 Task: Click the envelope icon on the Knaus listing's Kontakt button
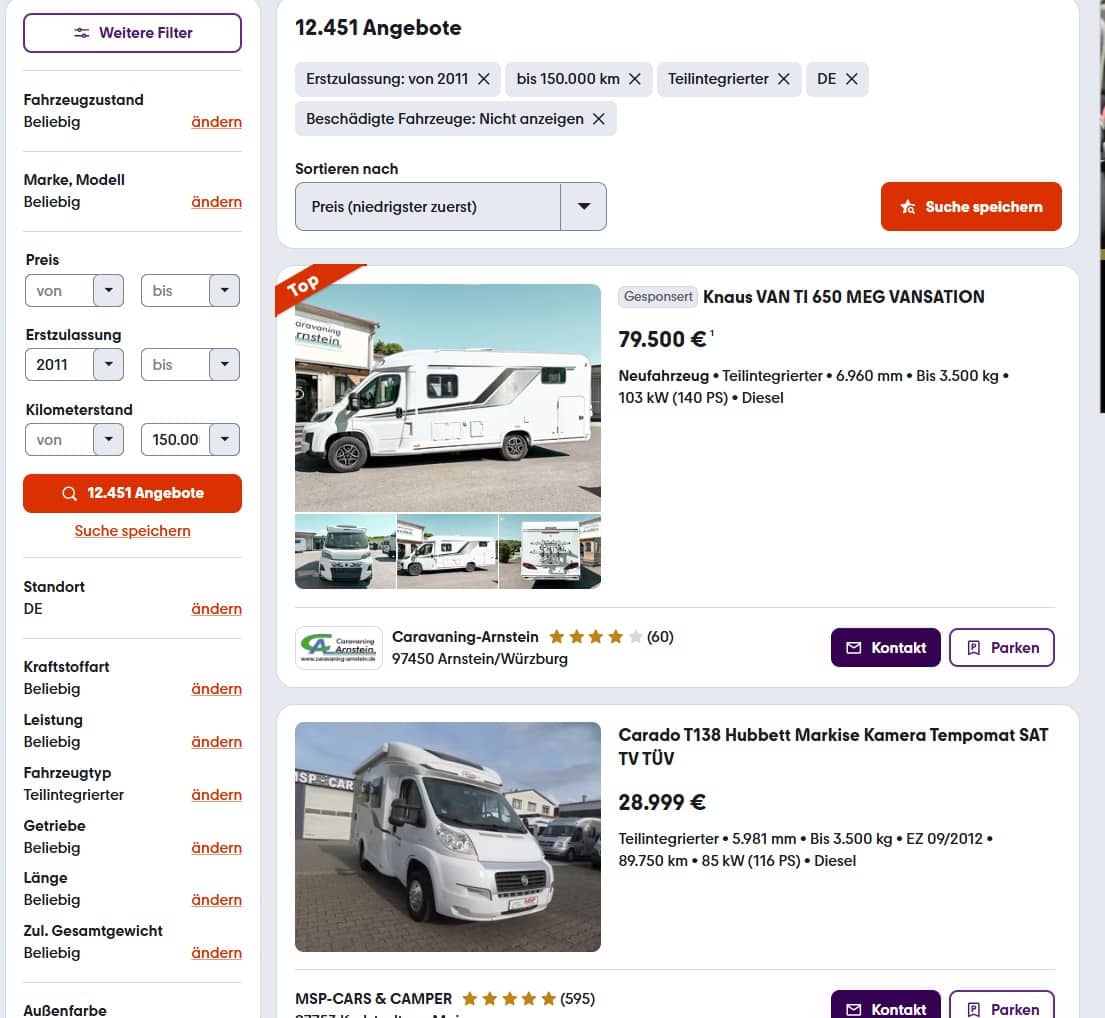point(853,647)
